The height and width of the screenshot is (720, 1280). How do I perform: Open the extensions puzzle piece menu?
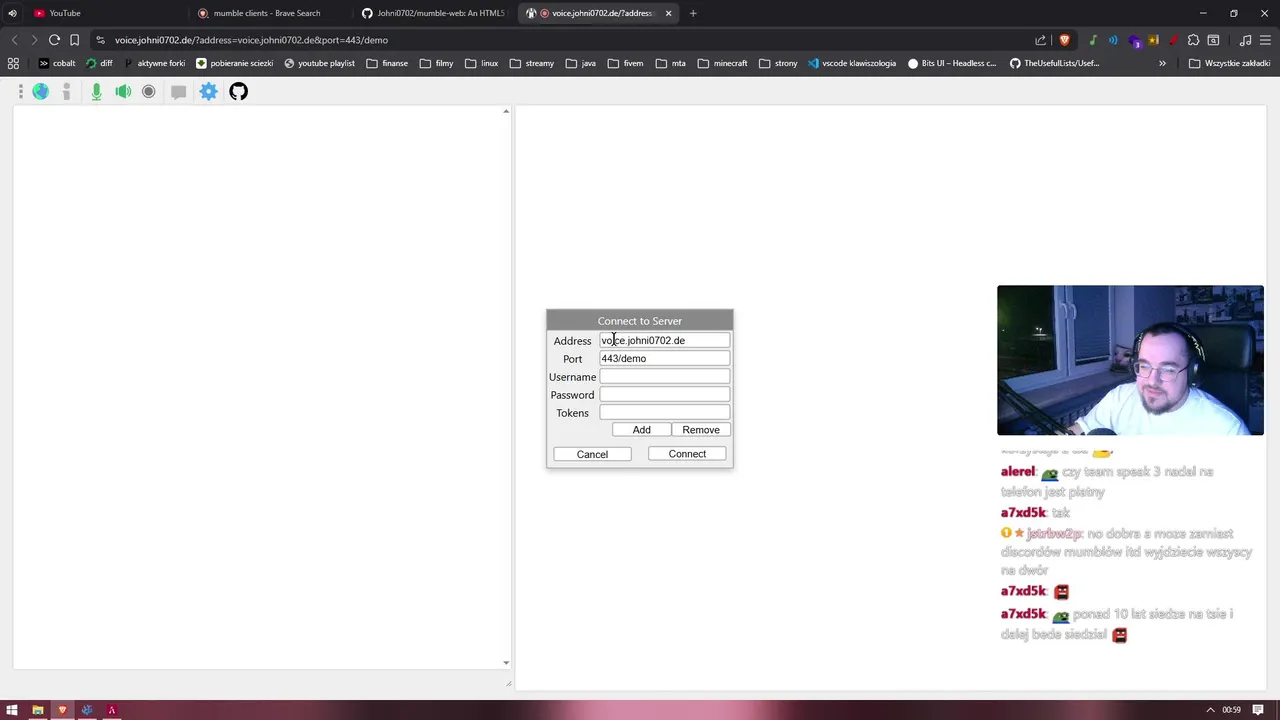pos(1193,40)
